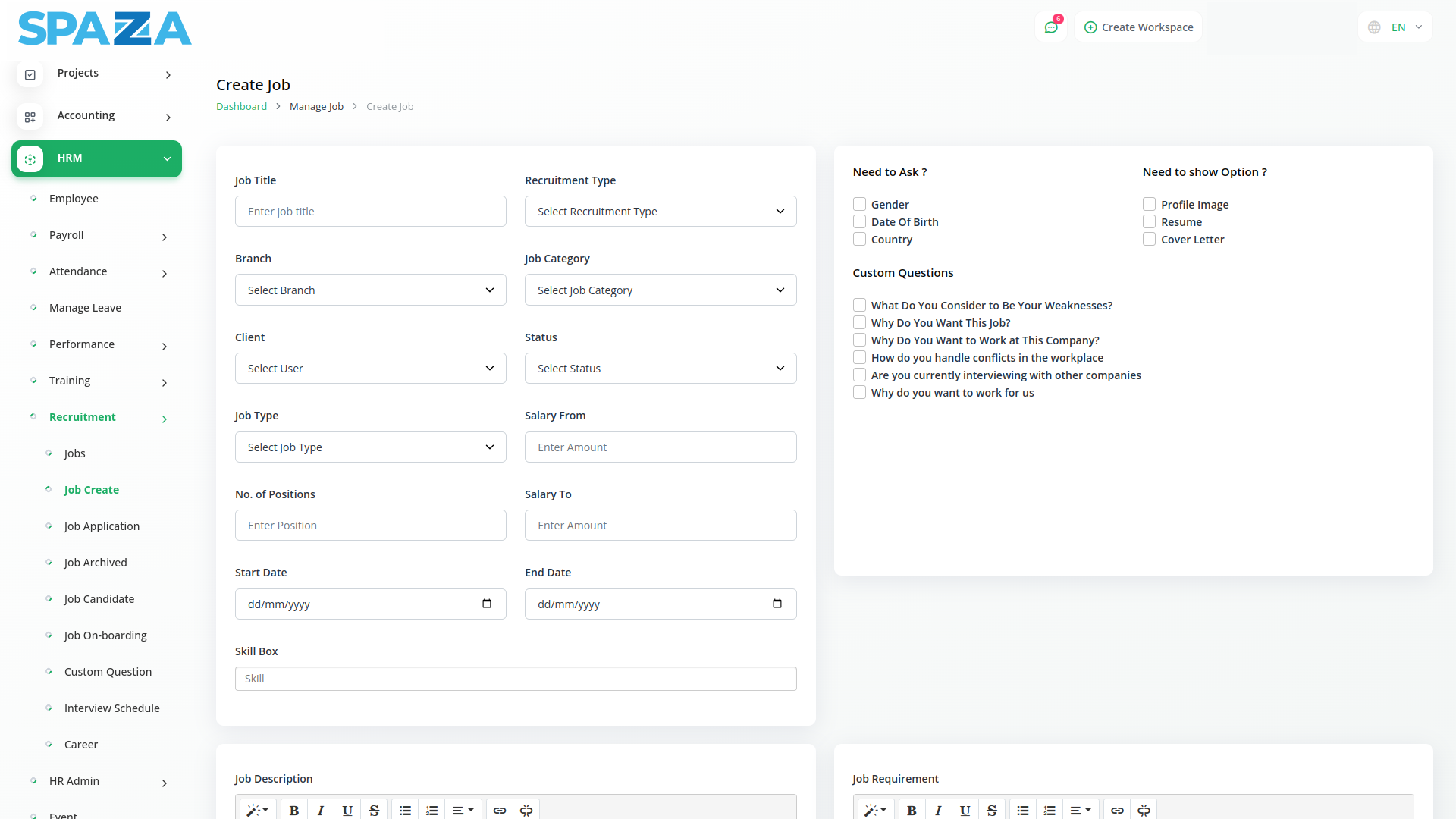This screenshot has height=819, width=1456.
Task: Click the Projects sidebar icon
Action: (30, 74)
